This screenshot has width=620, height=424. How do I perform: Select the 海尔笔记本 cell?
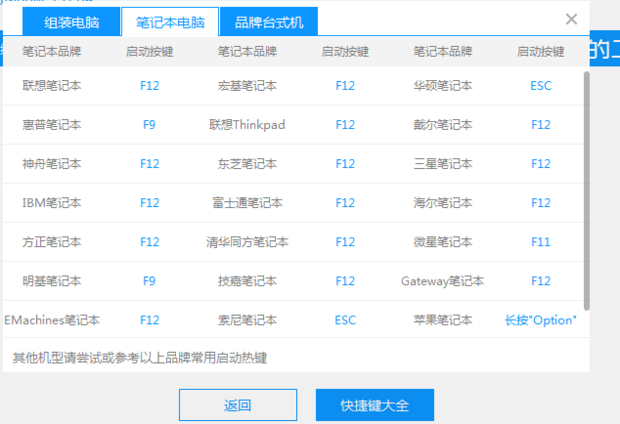coord(443,203)
